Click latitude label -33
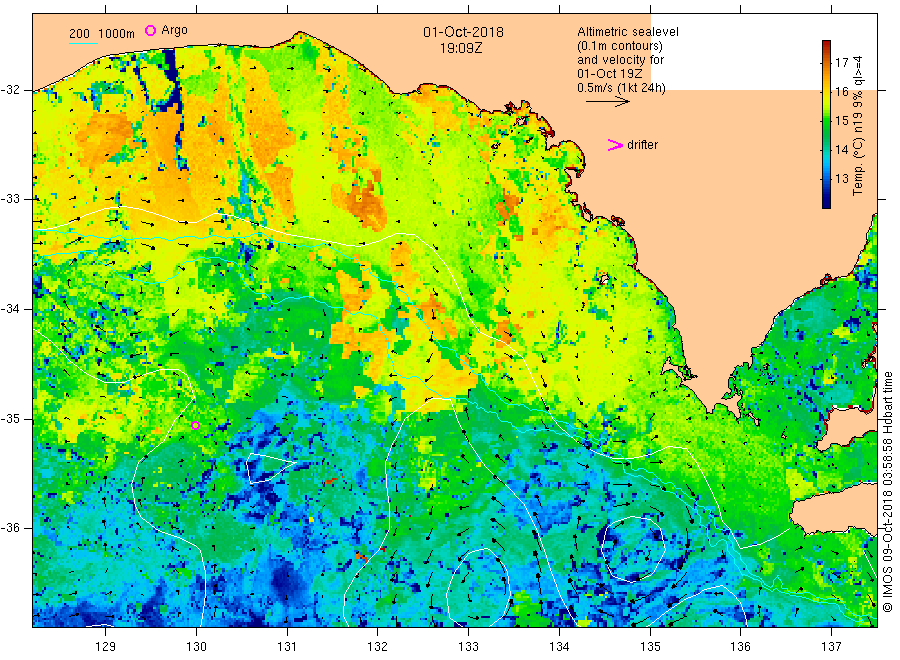900x660 pixels. click(10, 199)
